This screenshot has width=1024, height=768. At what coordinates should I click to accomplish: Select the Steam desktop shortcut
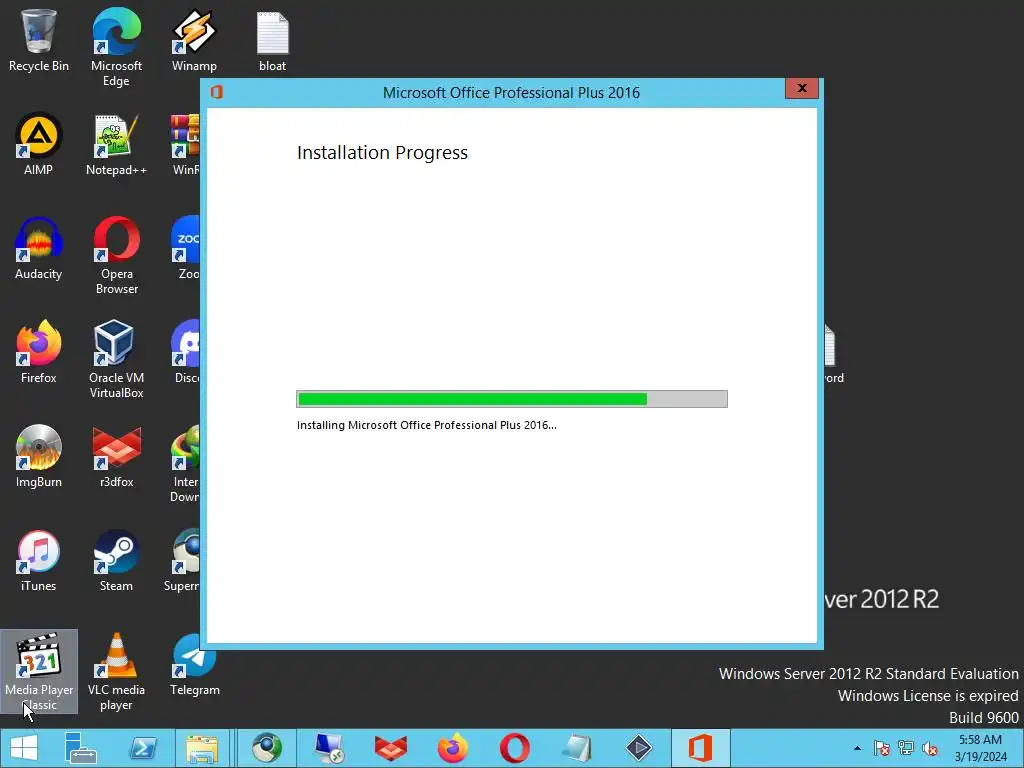coord(116,561)
